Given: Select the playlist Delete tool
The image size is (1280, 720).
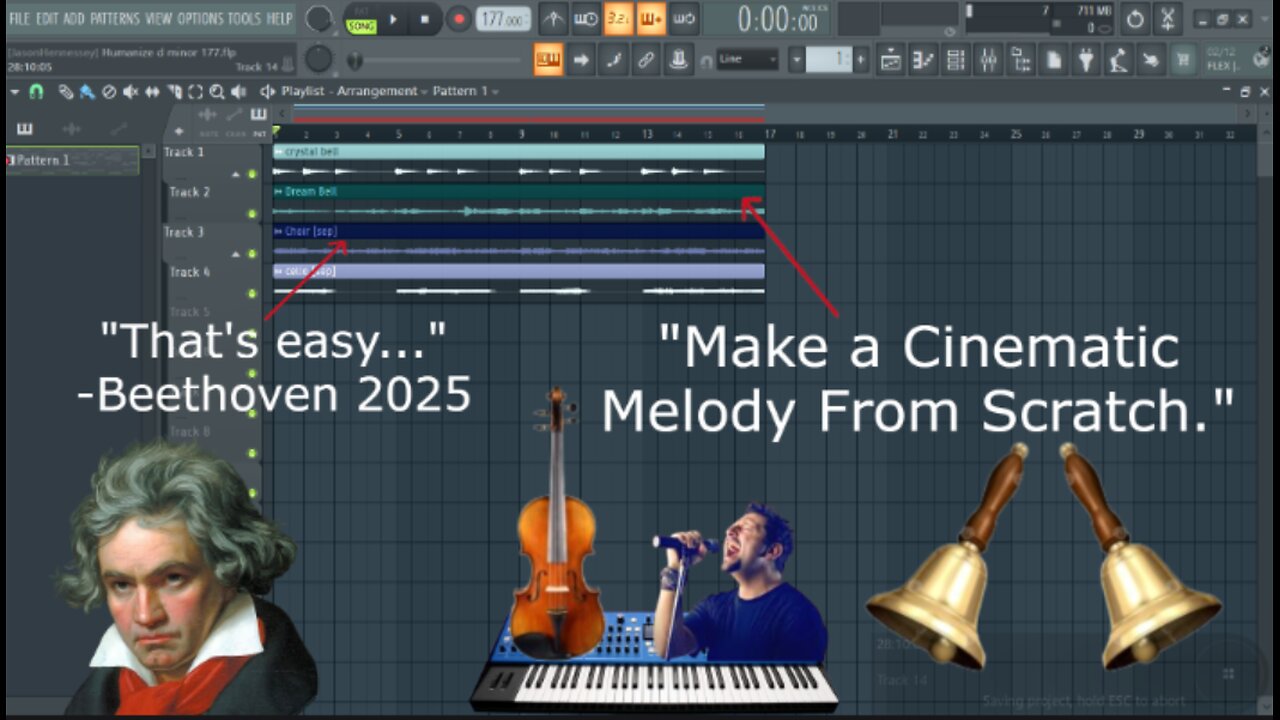Looking at the screenshot, I should tap(109, 91).
